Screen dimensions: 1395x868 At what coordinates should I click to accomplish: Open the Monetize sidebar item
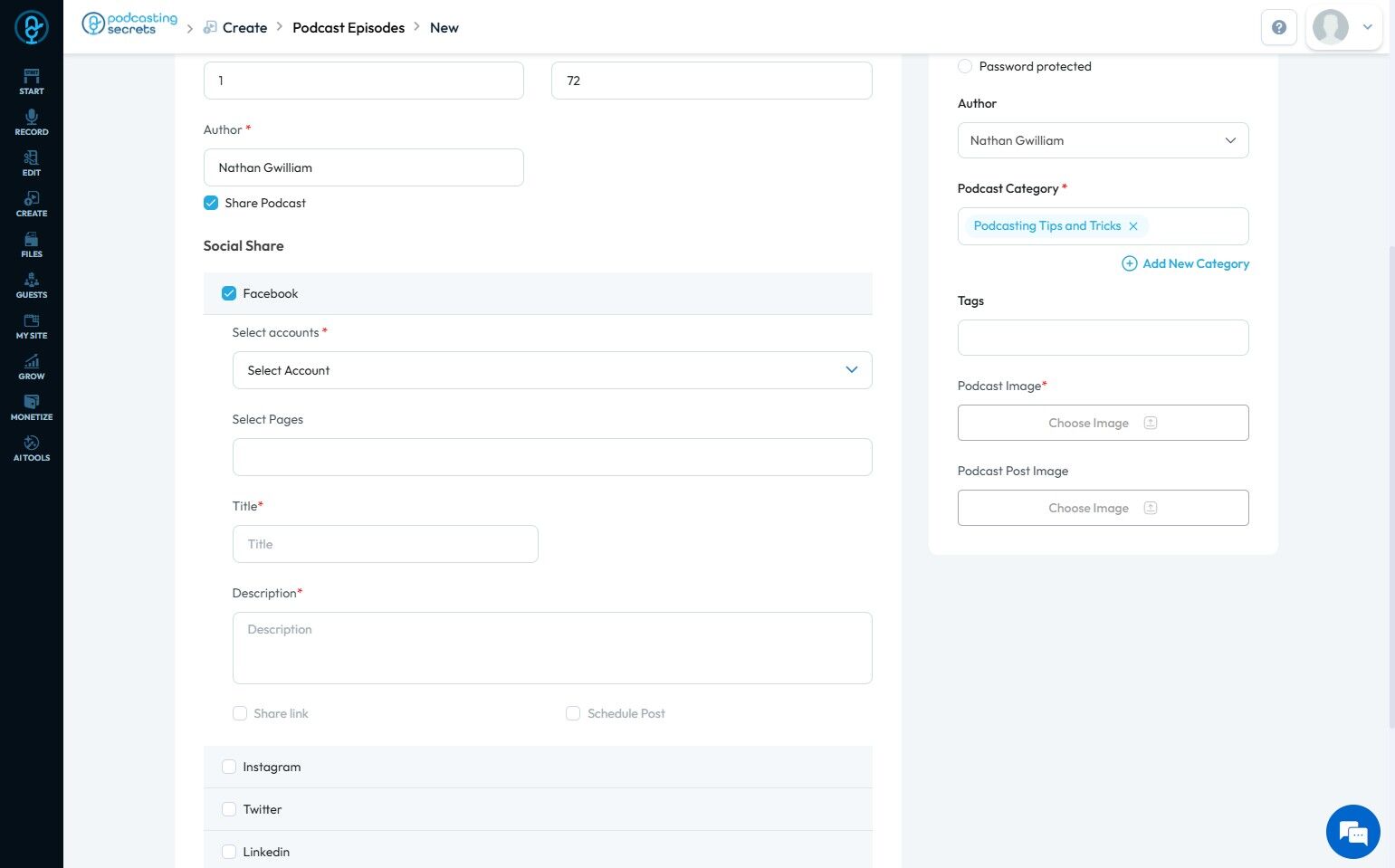(x=32, y=407)
